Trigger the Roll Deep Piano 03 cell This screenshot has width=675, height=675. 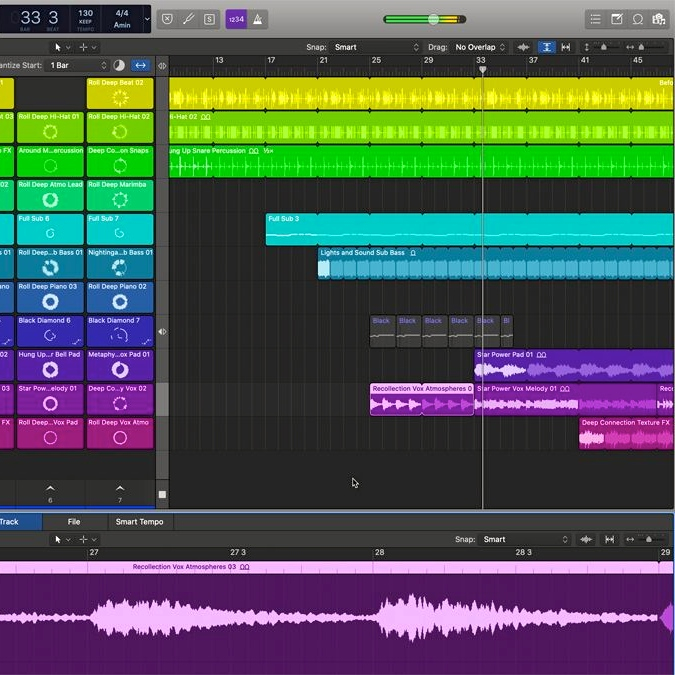point(50,297)
